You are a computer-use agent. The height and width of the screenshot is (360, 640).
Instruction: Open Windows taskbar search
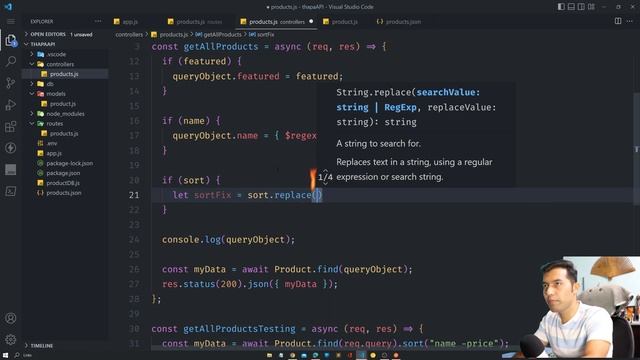tap(17, 356)
